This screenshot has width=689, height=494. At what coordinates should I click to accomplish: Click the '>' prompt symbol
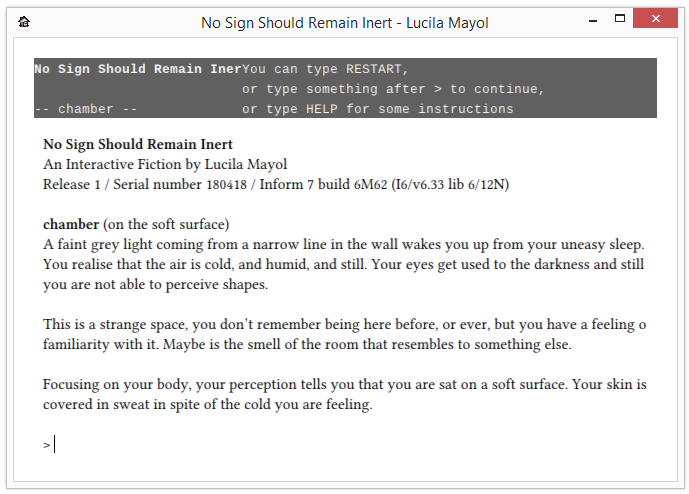(47, 445)
